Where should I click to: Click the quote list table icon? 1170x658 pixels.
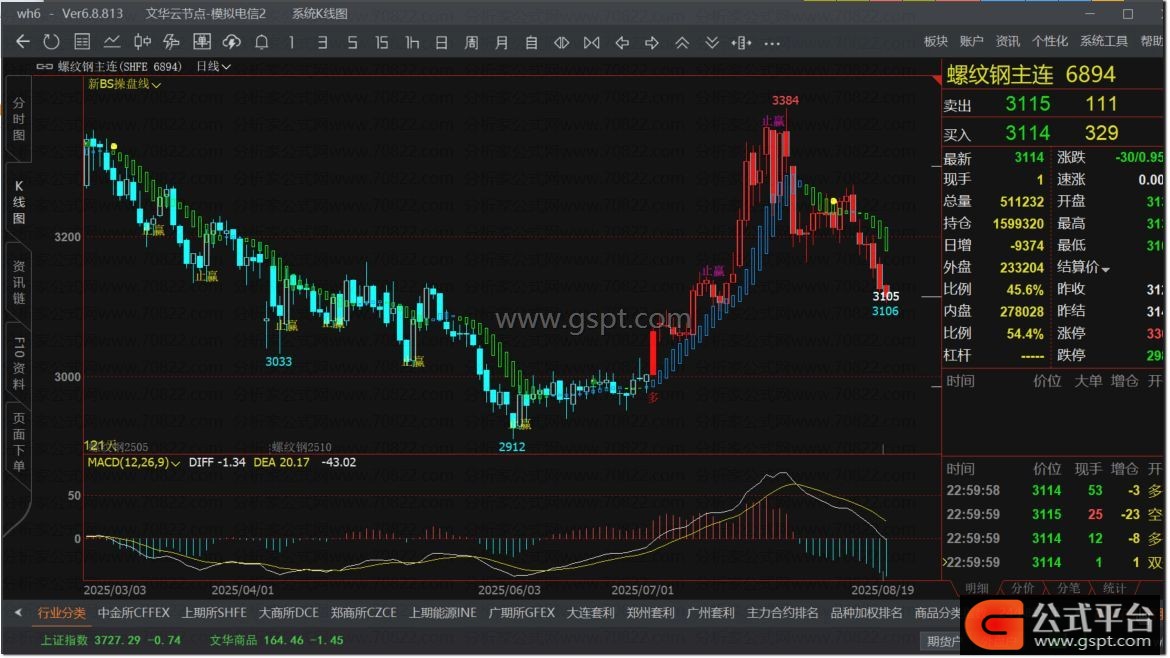82,42
